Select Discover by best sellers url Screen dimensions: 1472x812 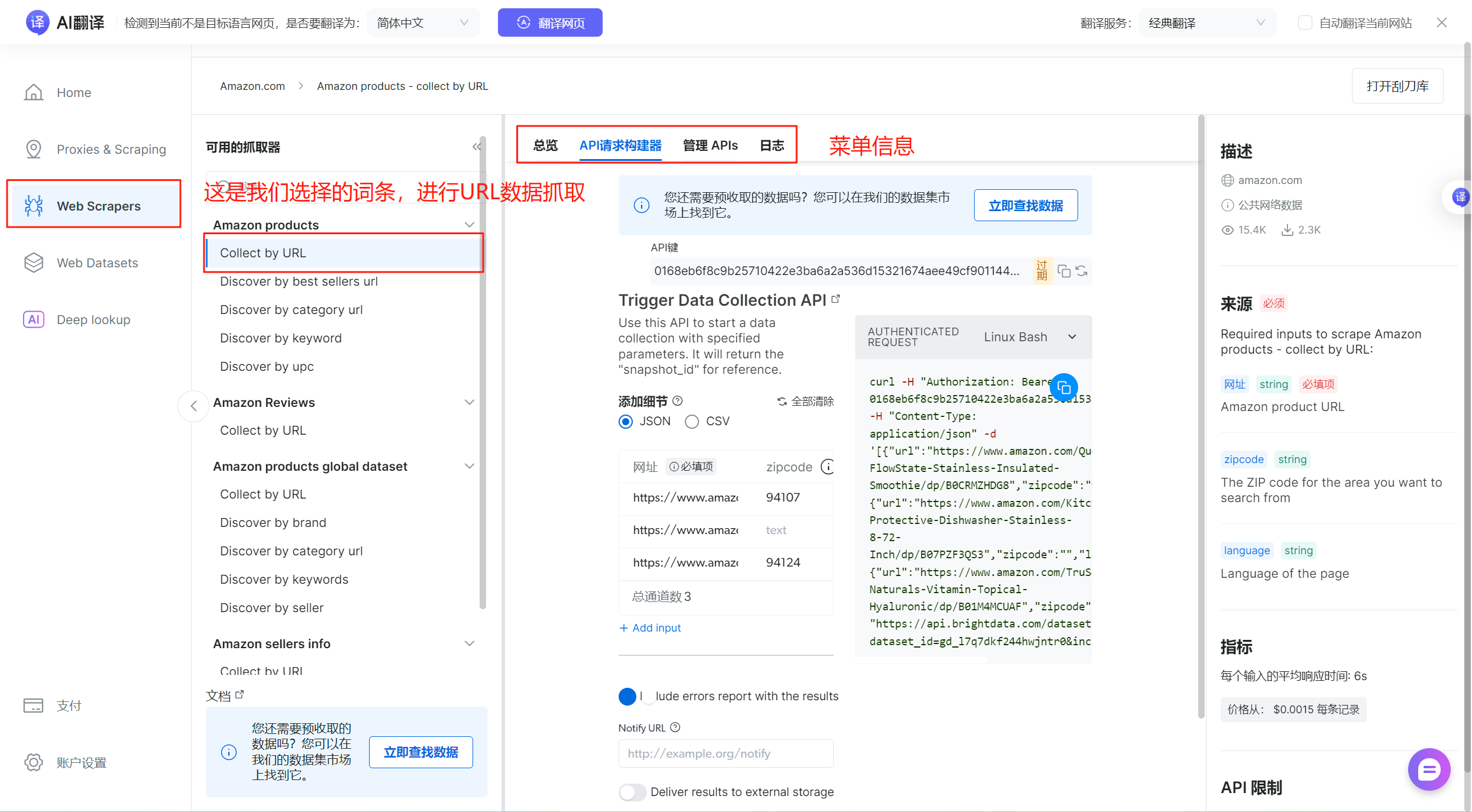299,281
